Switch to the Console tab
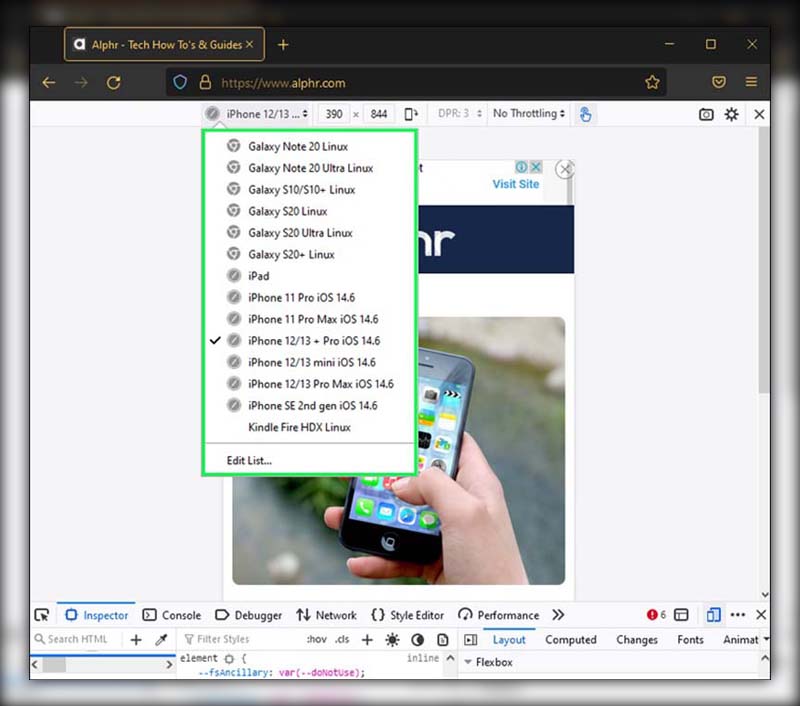 pyautogui.click(x=172, y=615)
